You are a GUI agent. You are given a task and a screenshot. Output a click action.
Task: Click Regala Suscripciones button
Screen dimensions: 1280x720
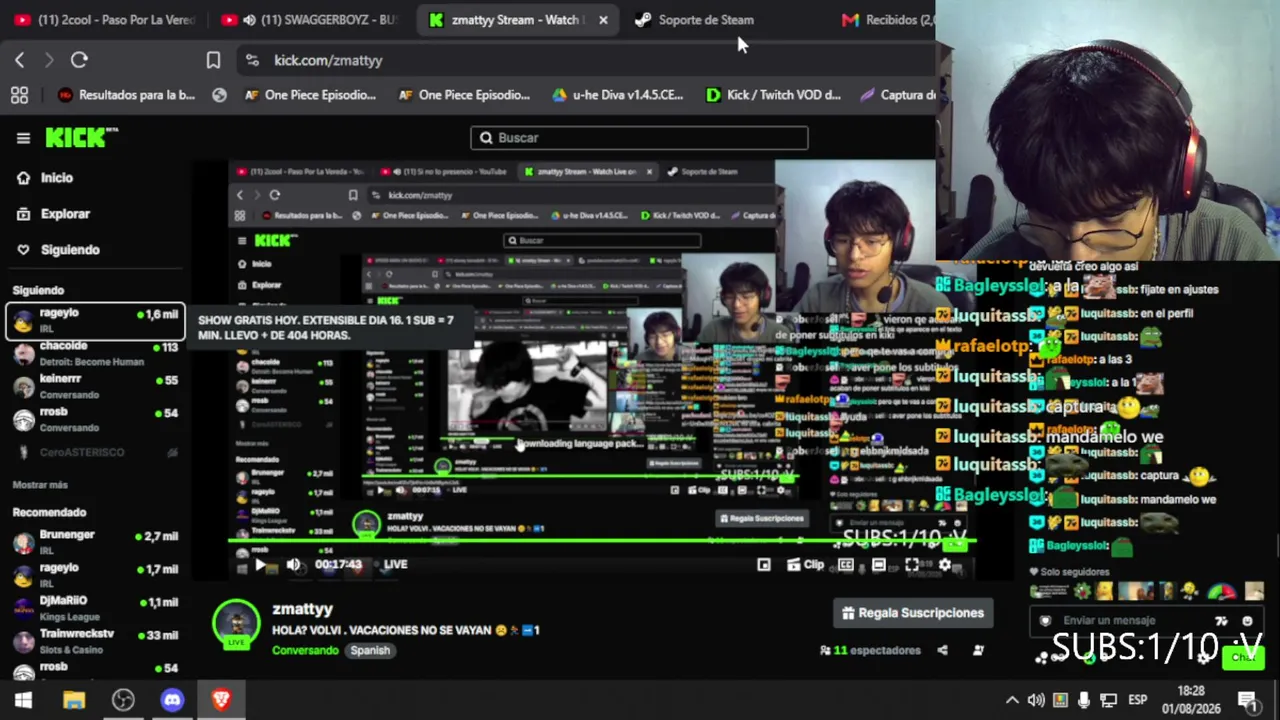point(912,613)
